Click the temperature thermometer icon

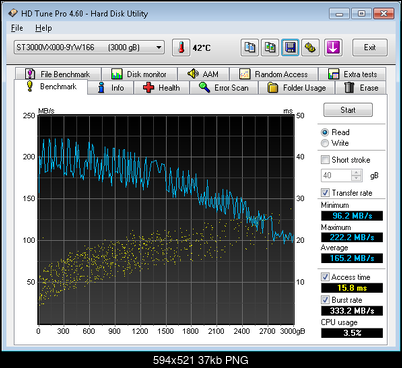181,47
